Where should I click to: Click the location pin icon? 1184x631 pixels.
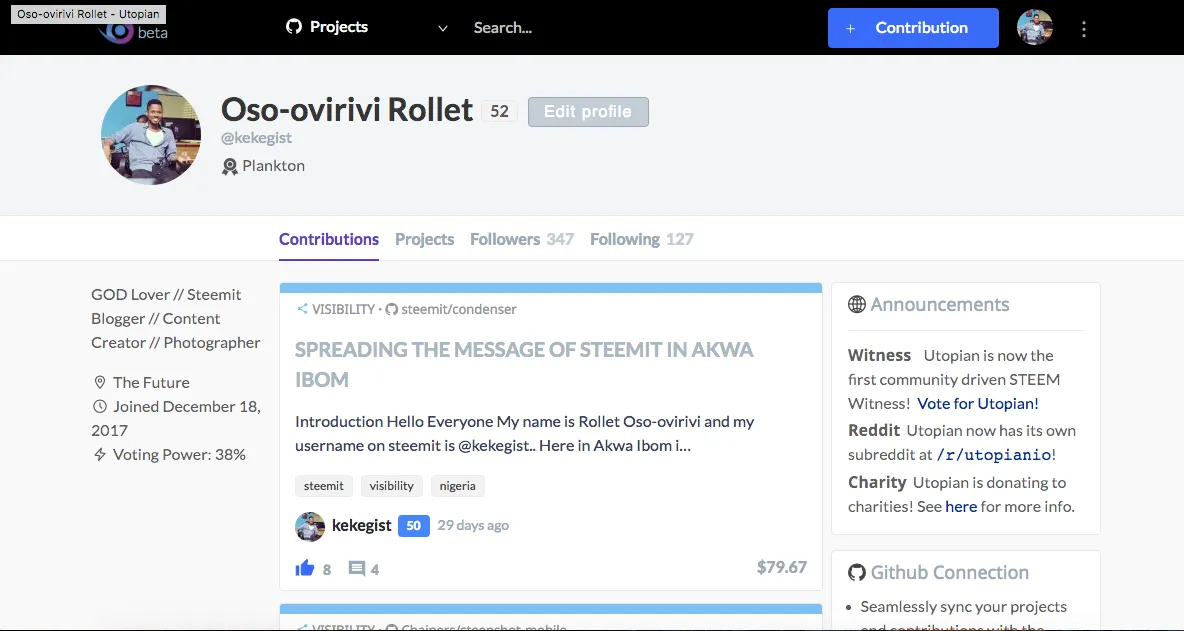click(99, 382)
